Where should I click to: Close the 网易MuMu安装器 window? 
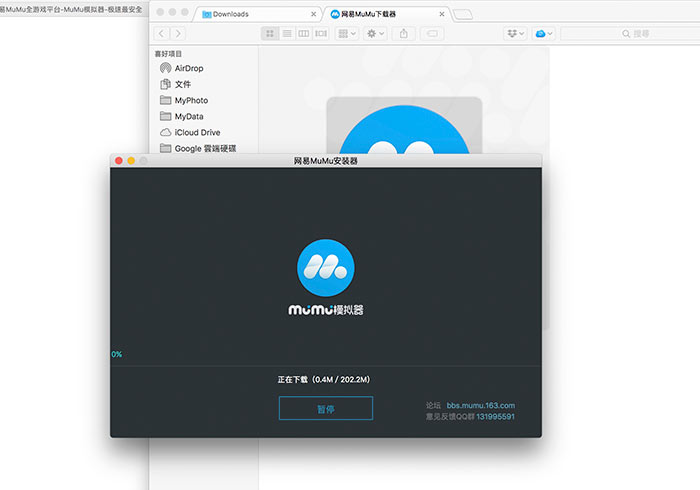tap(119, 161)
